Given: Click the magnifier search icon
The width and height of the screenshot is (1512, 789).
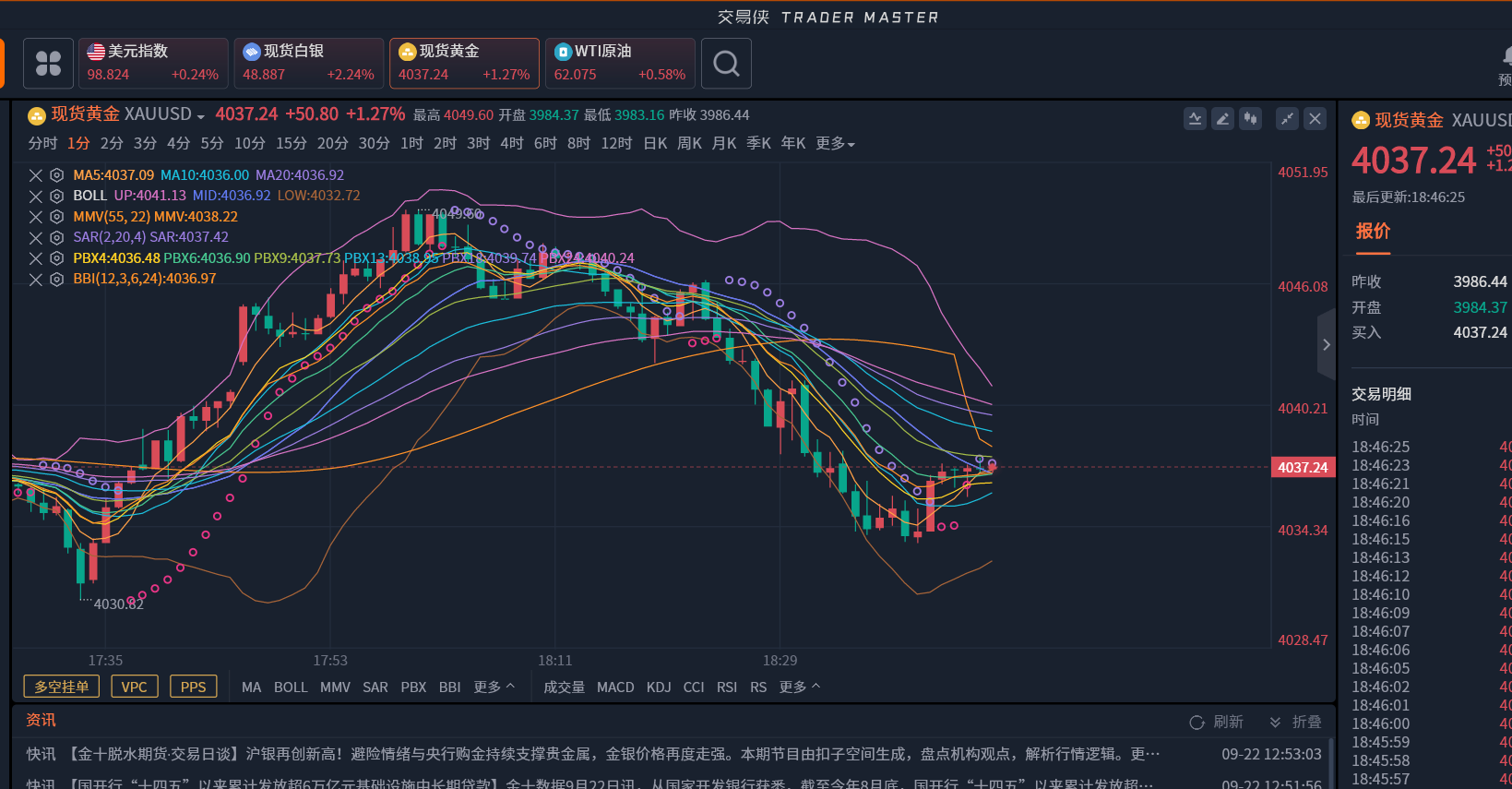Looking at the screenshot, I should pos(726,64).
